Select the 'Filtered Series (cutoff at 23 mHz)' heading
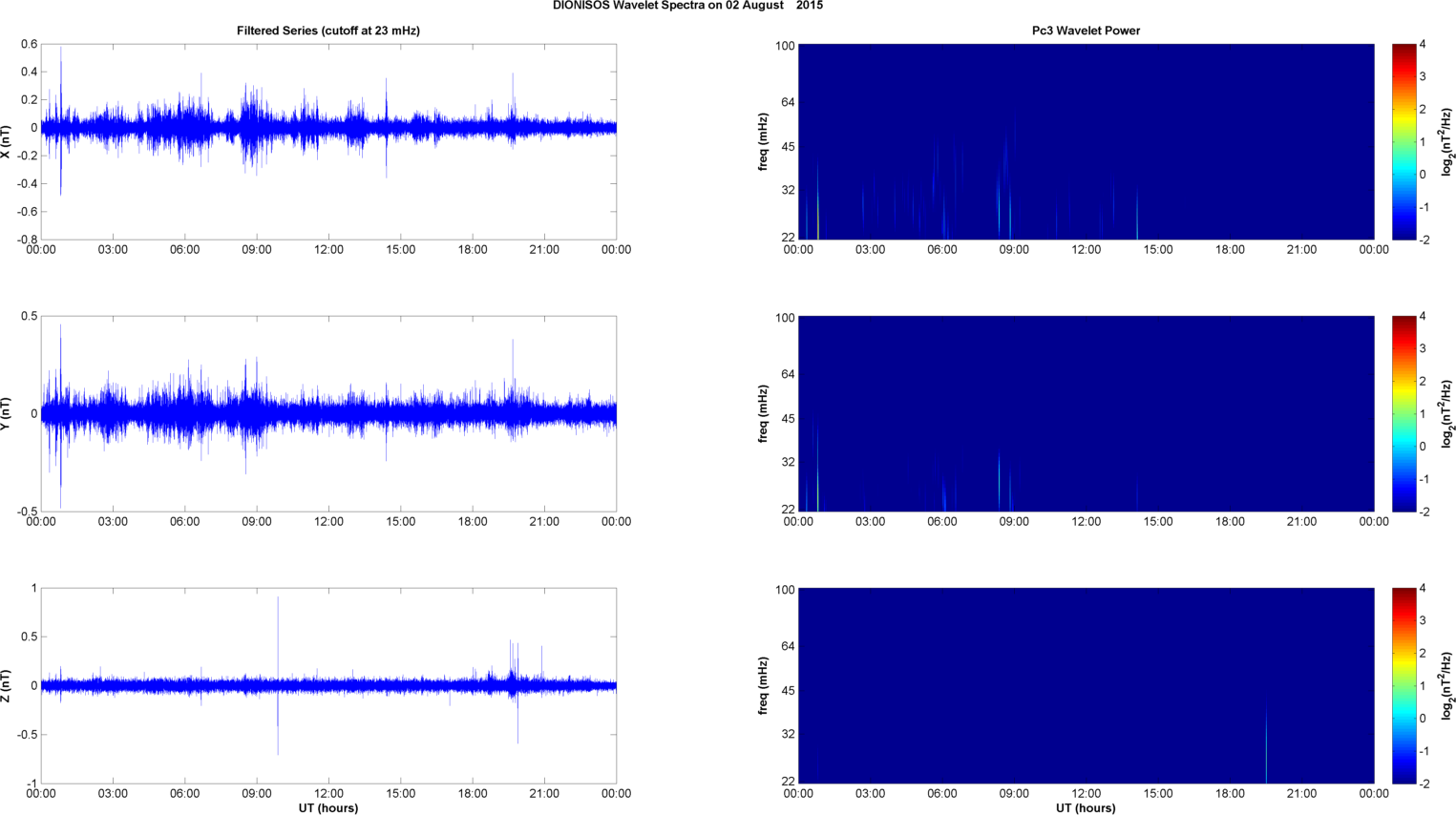This screenshot has height=815, width=1456. [x=328, y=31]
